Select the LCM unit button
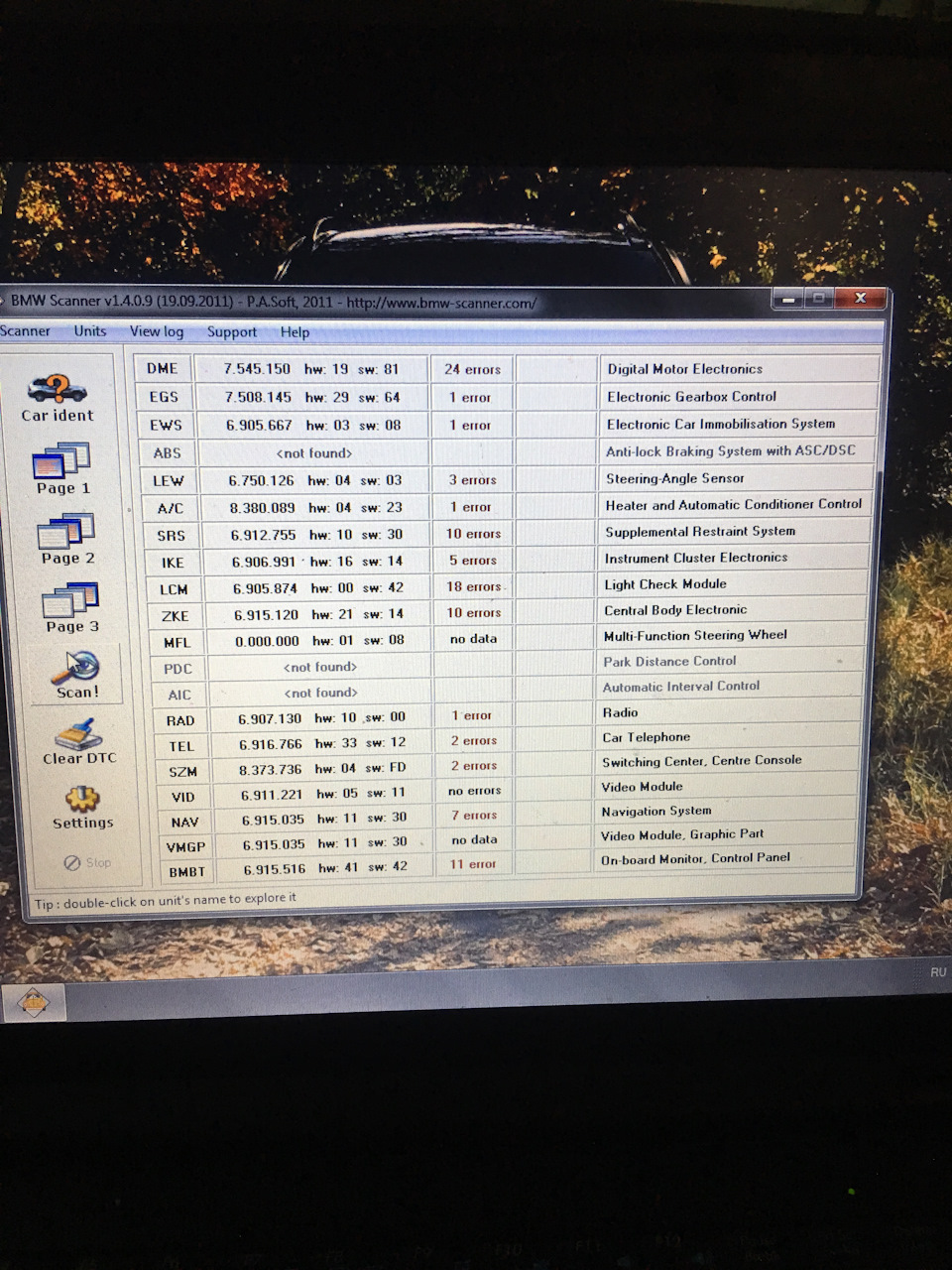 click(174, 589)
